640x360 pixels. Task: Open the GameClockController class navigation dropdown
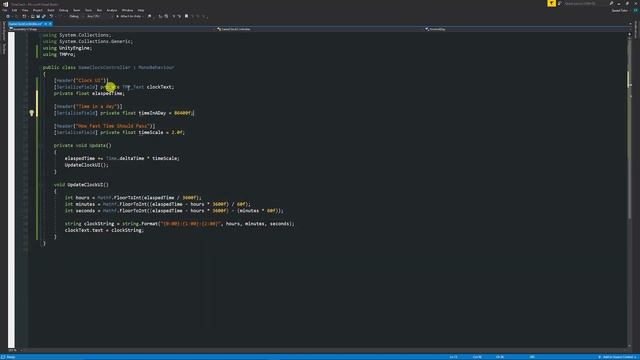319,29
